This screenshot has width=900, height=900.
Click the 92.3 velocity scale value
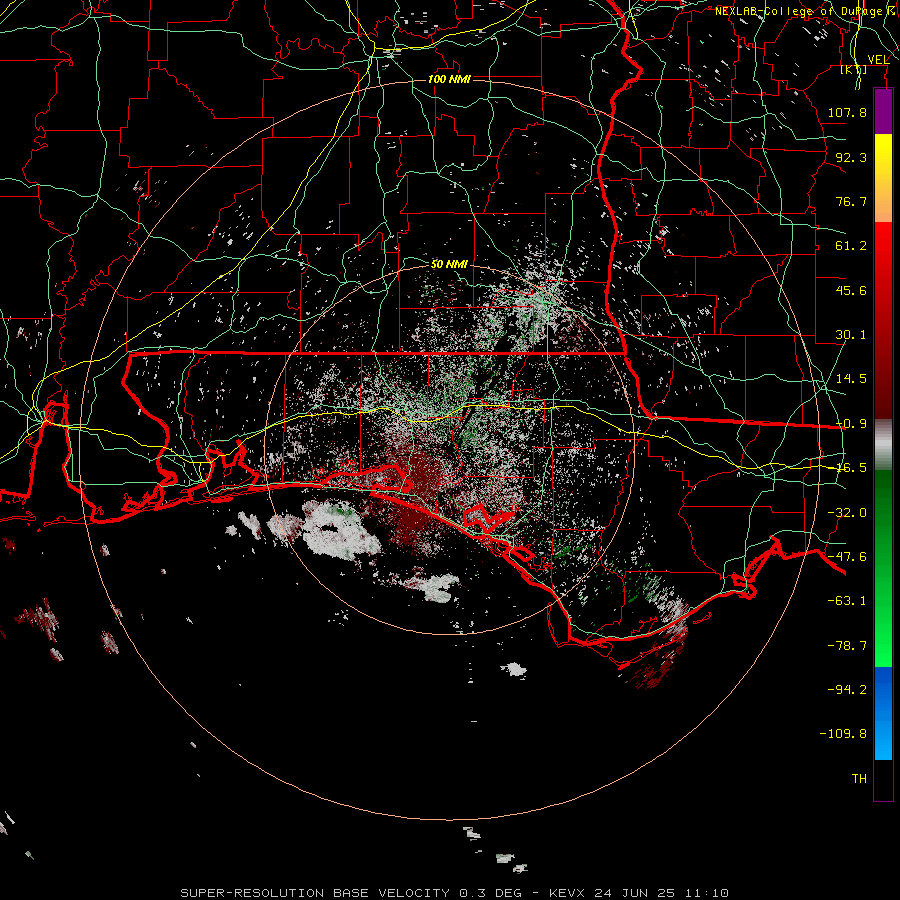851,157
